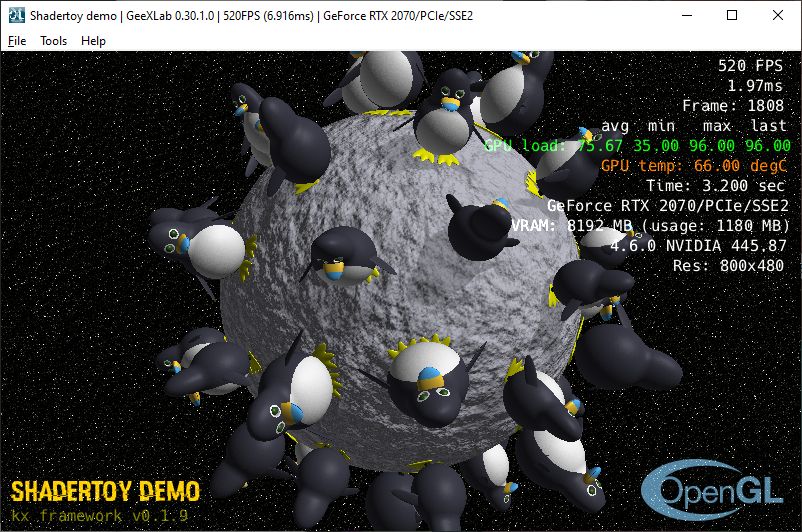Click the 'Time: 3.200 sec' text
802x532 pixels.
tap(715, 186)
